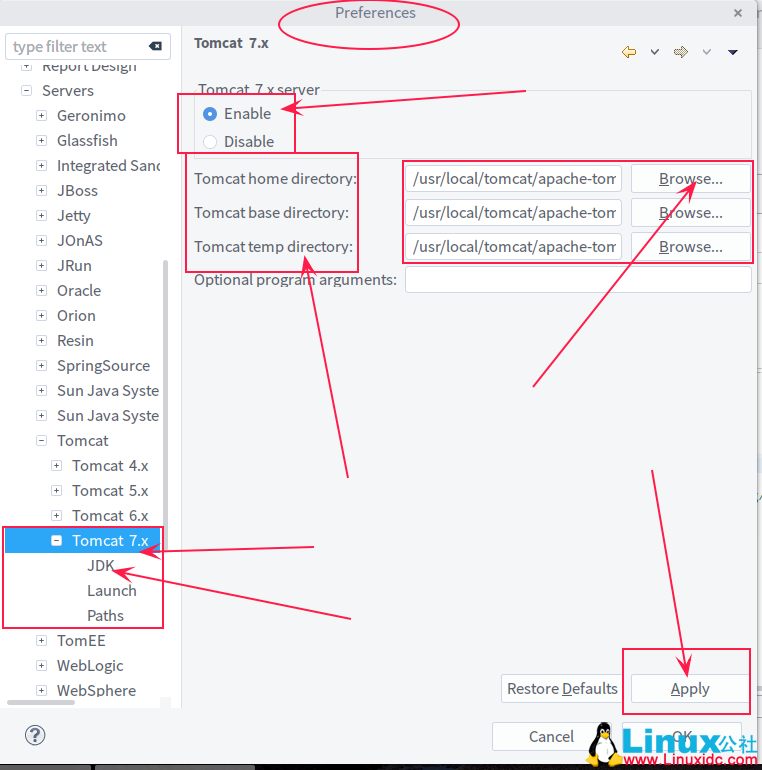This screenshot has width=762, height=770.
Task: Click the Apply button
Action: 690,689
